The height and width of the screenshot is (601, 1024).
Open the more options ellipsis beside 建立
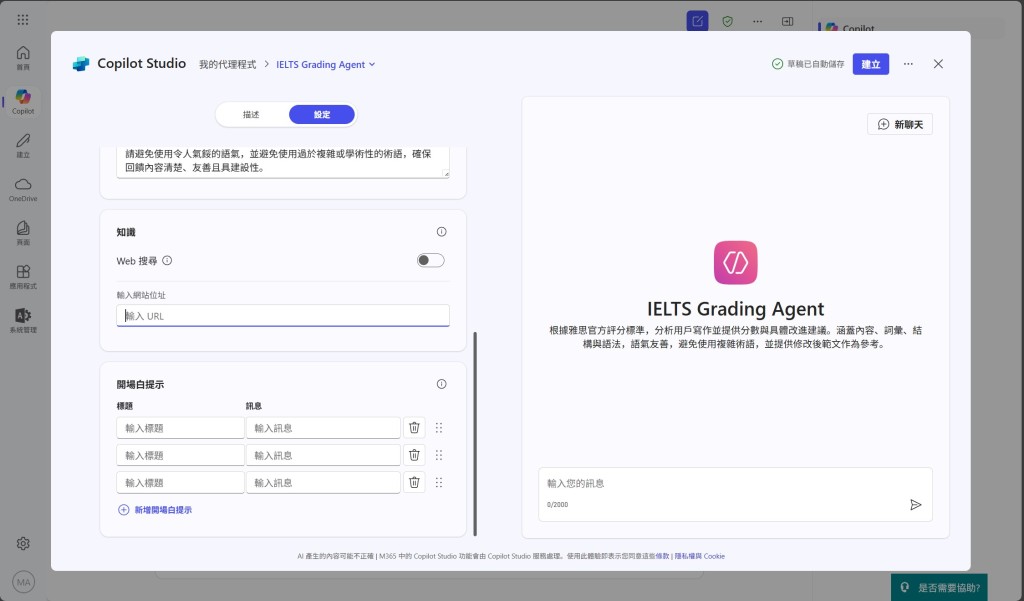[x=908, y=64]
